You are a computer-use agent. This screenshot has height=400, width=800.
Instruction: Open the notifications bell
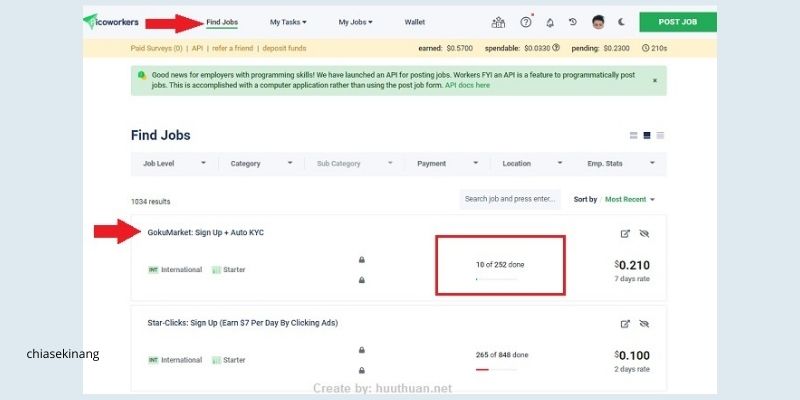tap(549, 22)
